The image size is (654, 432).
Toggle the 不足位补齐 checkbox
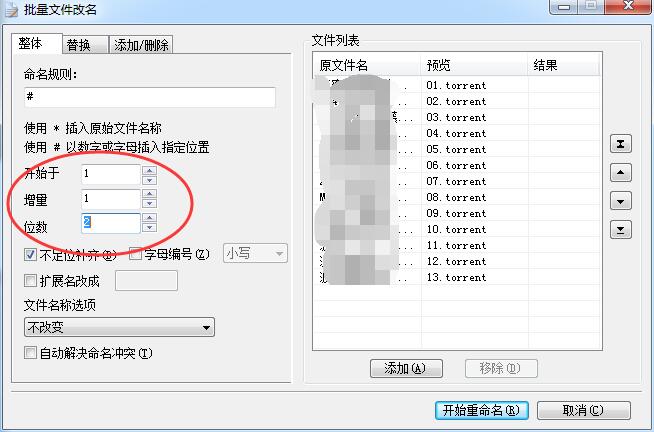tap(30, 254)
